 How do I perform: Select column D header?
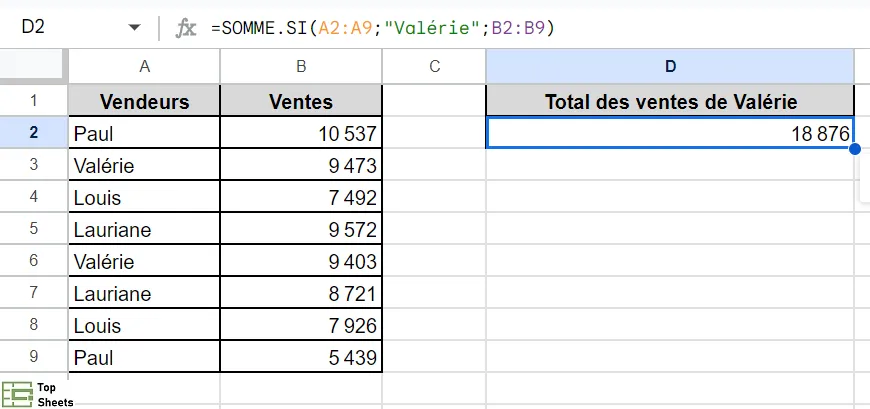click(x=670, y=67)
